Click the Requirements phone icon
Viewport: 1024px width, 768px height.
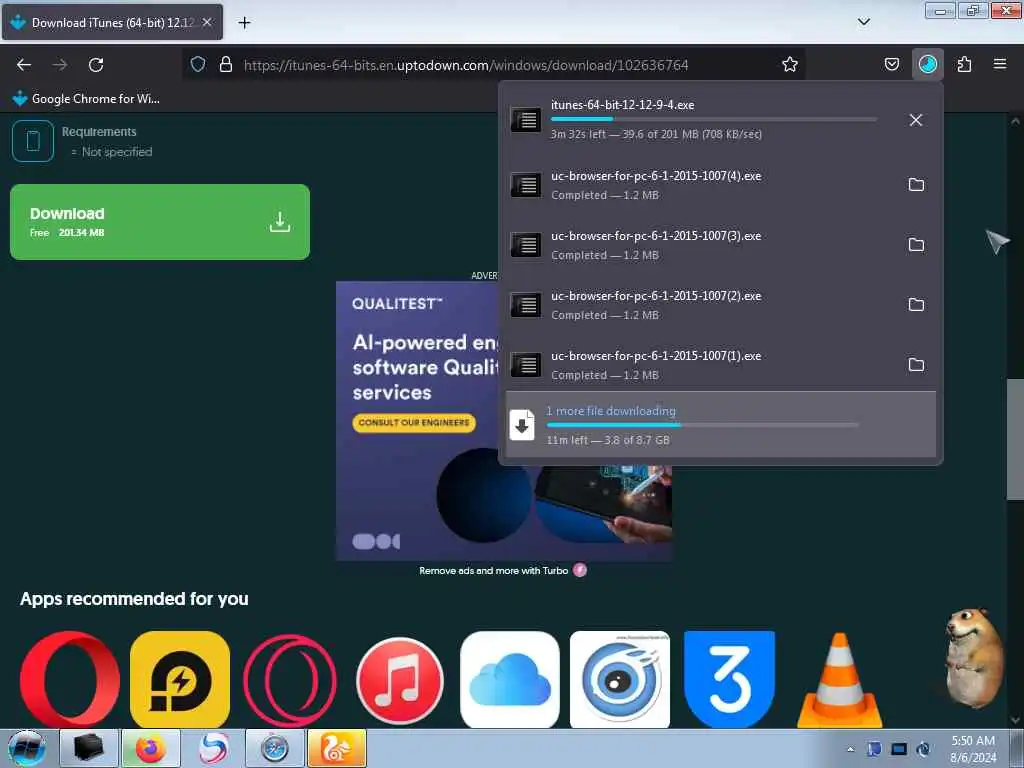pos(33,140)
